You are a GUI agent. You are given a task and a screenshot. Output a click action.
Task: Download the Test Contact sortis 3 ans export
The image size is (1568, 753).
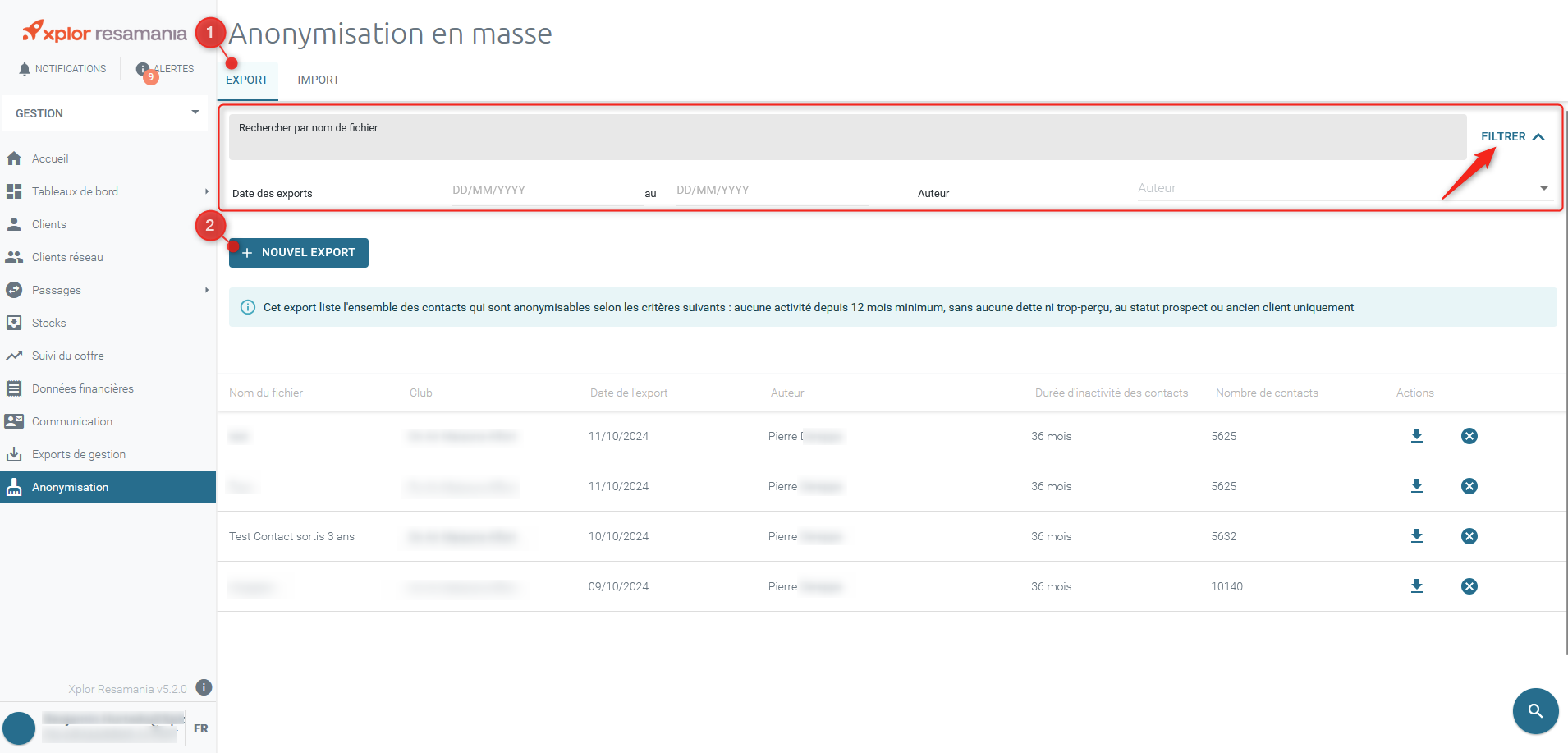pos(1416,535)
